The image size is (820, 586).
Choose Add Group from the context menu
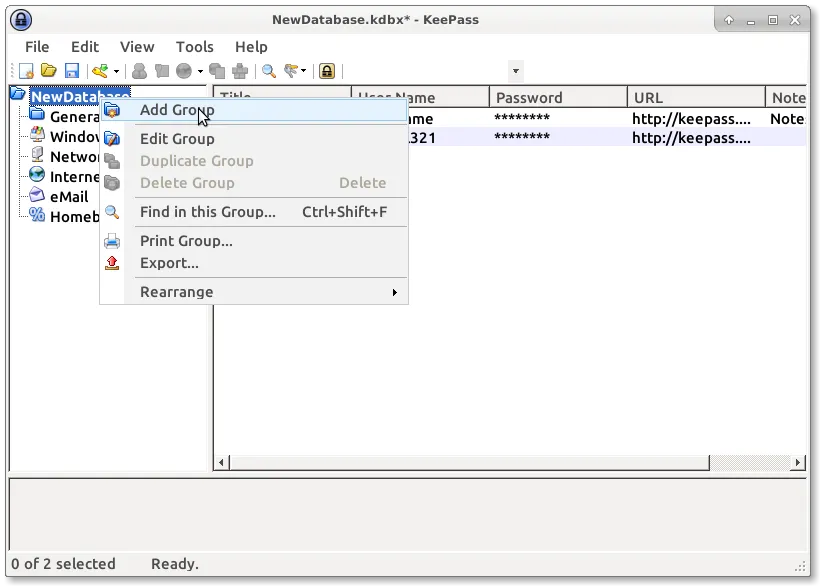click(177, 110)
